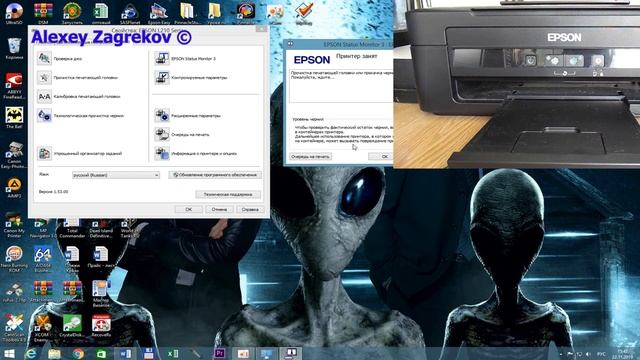The width and height of the screenshot is (640, 360).
Task: Open Internet Explorer from the taskbar
Action: point(31,353)
